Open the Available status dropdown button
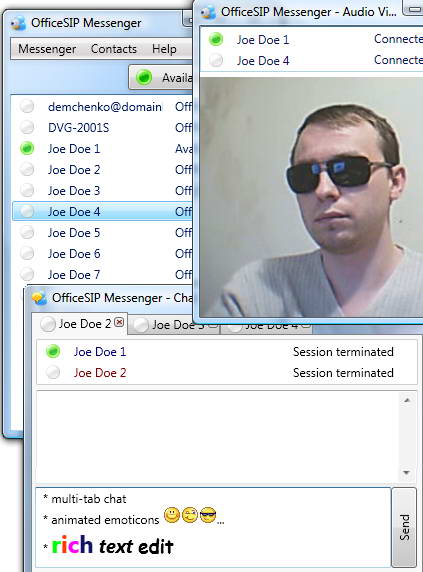Screen dimensions: 423x572 tap(161, 77)
